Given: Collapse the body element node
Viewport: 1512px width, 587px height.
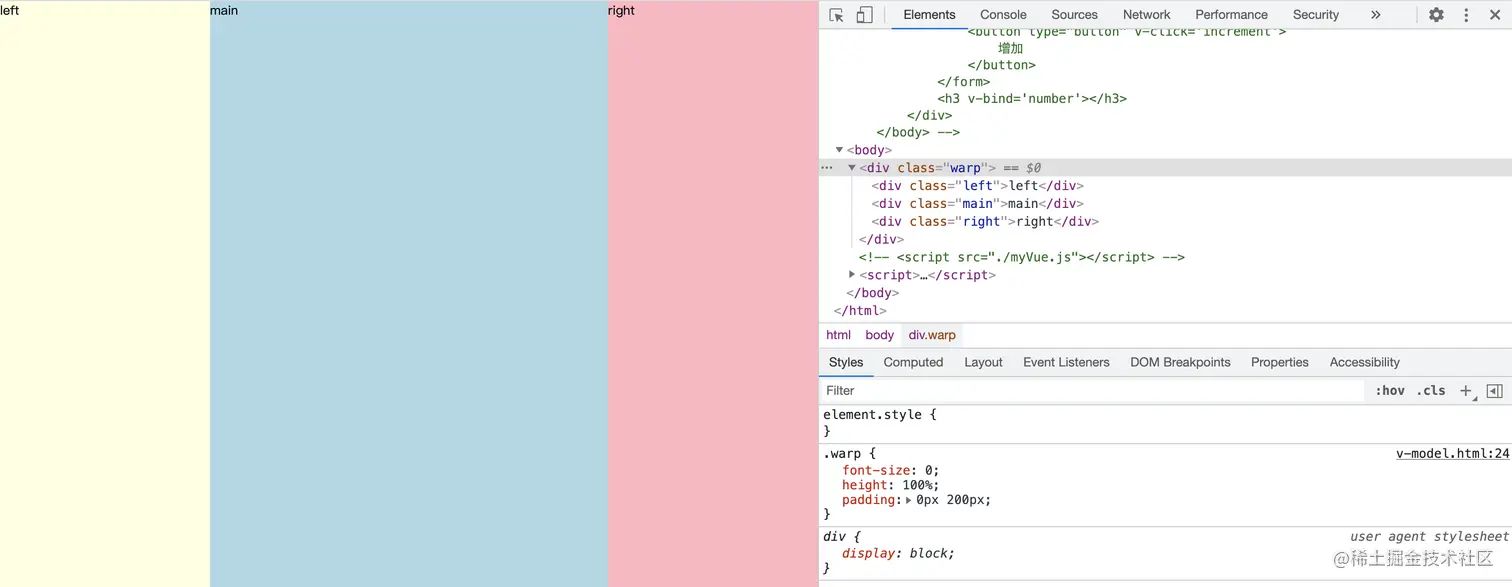Looking at the screenshot, I should pyautogui.click(x=839, y=150).
